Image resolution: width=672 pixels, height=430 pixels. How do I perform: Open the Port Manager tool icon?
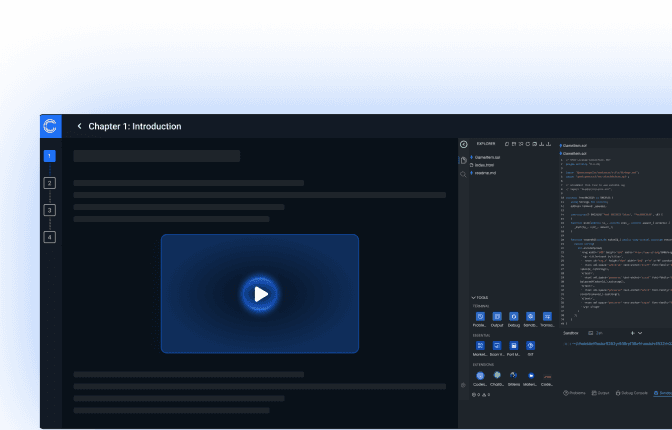pyautogui.click(x=514, y=345)
